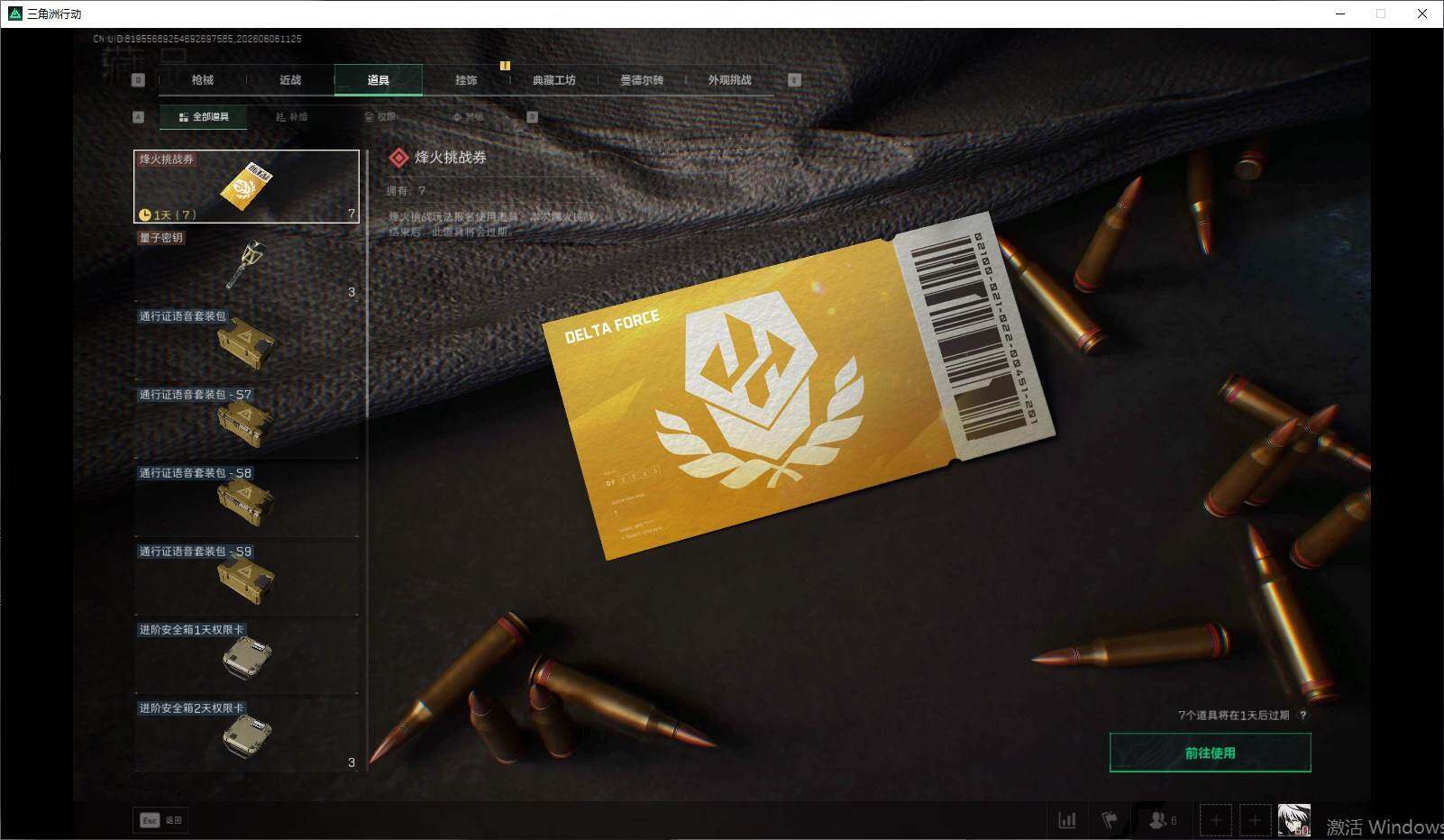Click the Esc 返回 back button
1444x840 pixels.
[x=160, y=820]
